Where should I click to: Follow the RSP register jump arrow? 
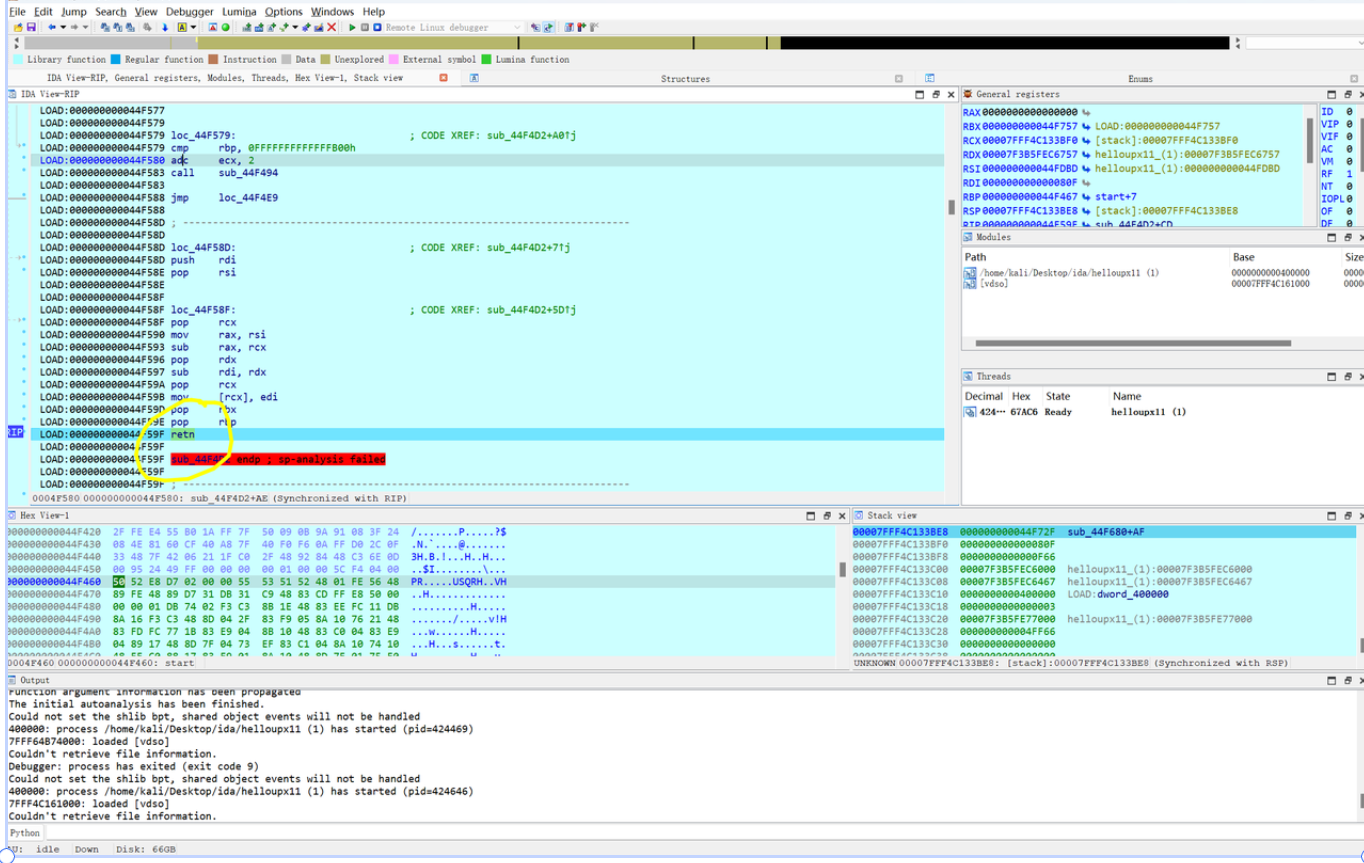click(1087, 211)
